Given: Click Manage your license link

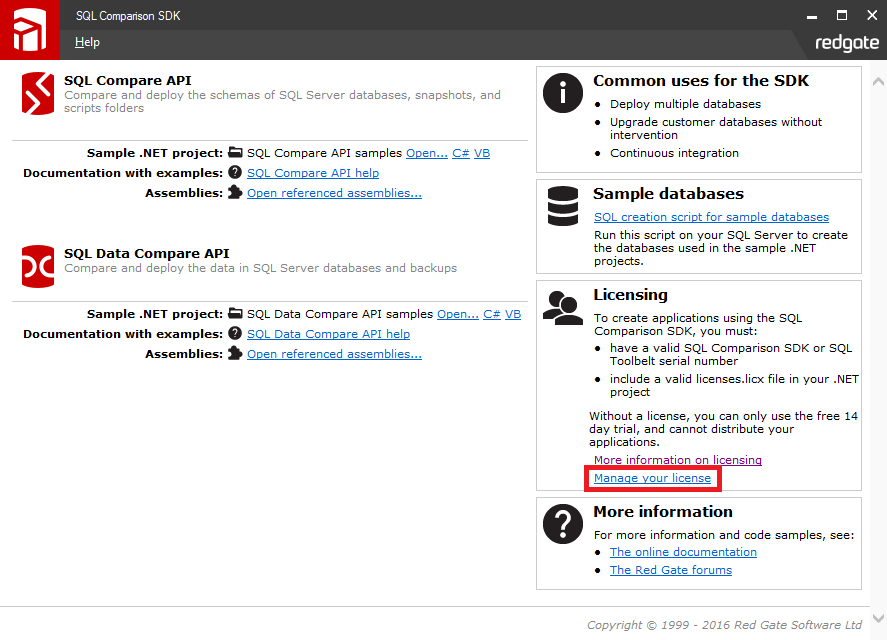Looking at the screenshot, I should tap(652, 479).
